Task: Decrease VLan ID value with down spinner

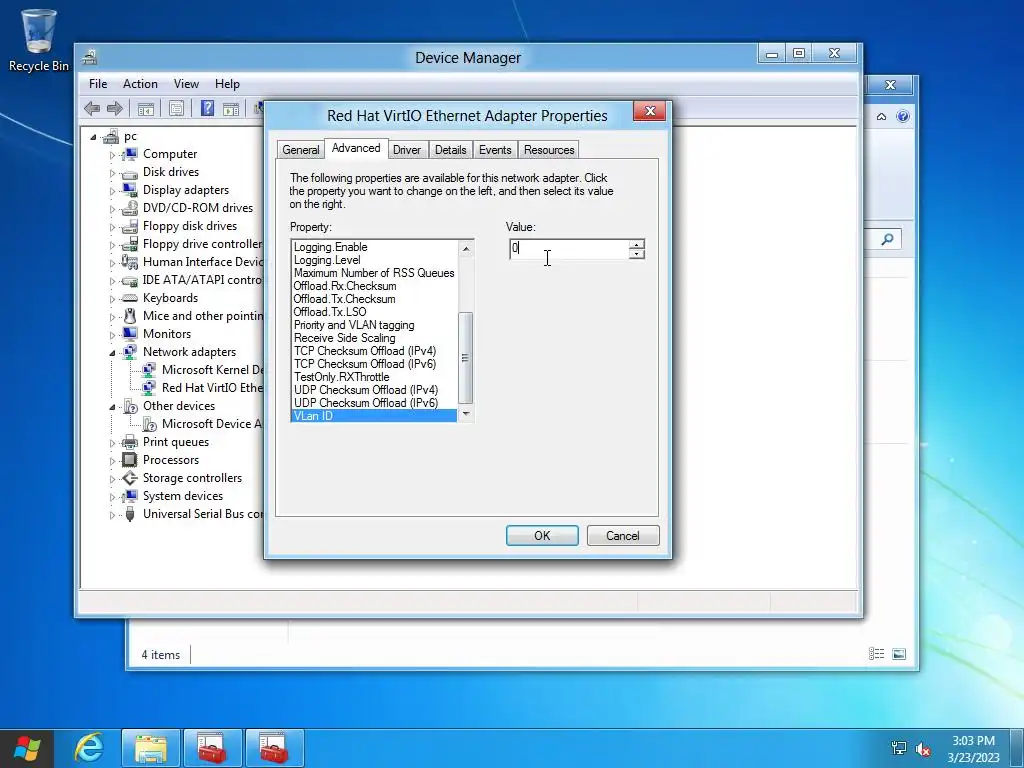Action: (637, 253)
